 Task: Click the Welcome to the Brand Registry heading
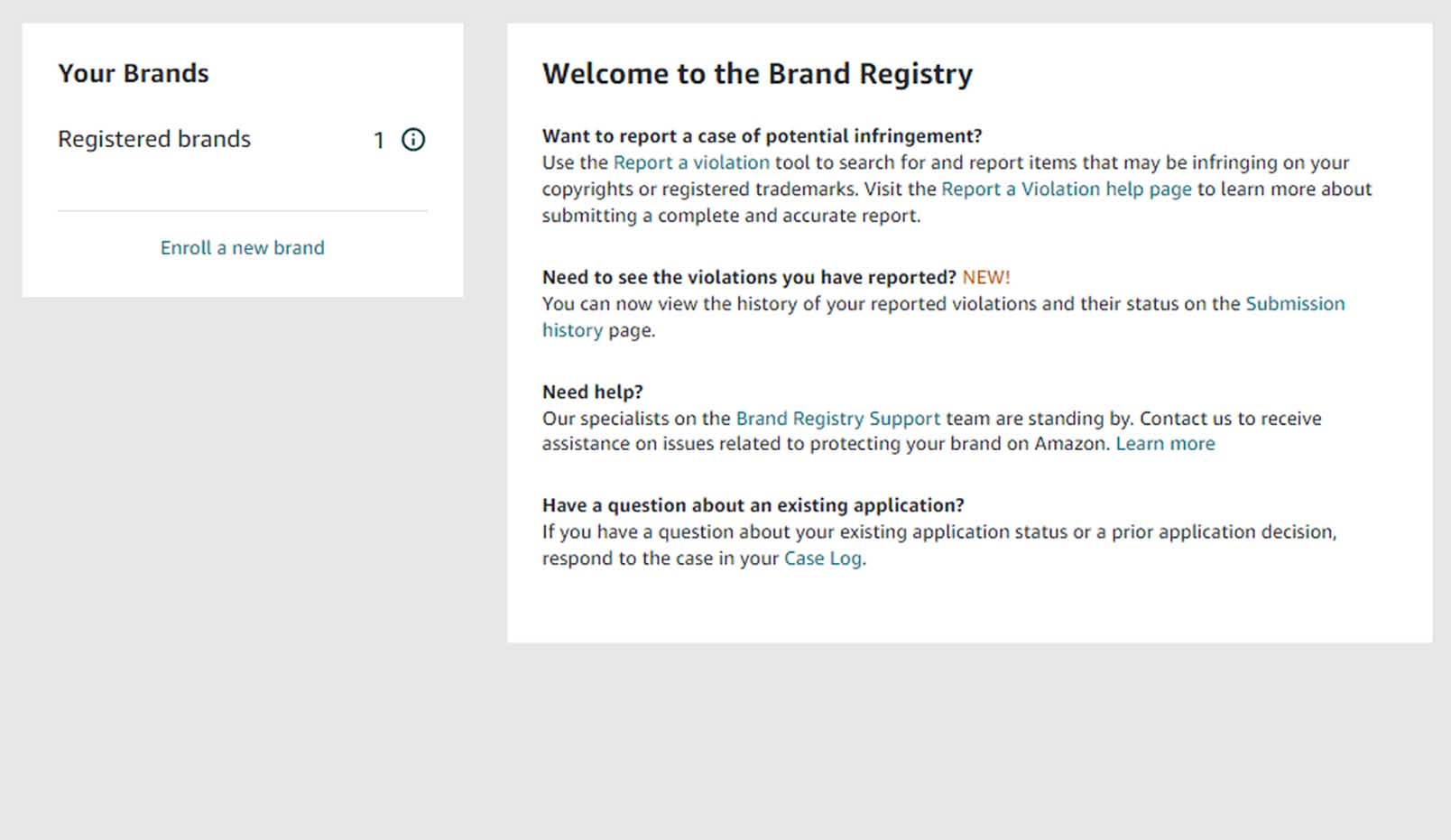pos(757,74)
